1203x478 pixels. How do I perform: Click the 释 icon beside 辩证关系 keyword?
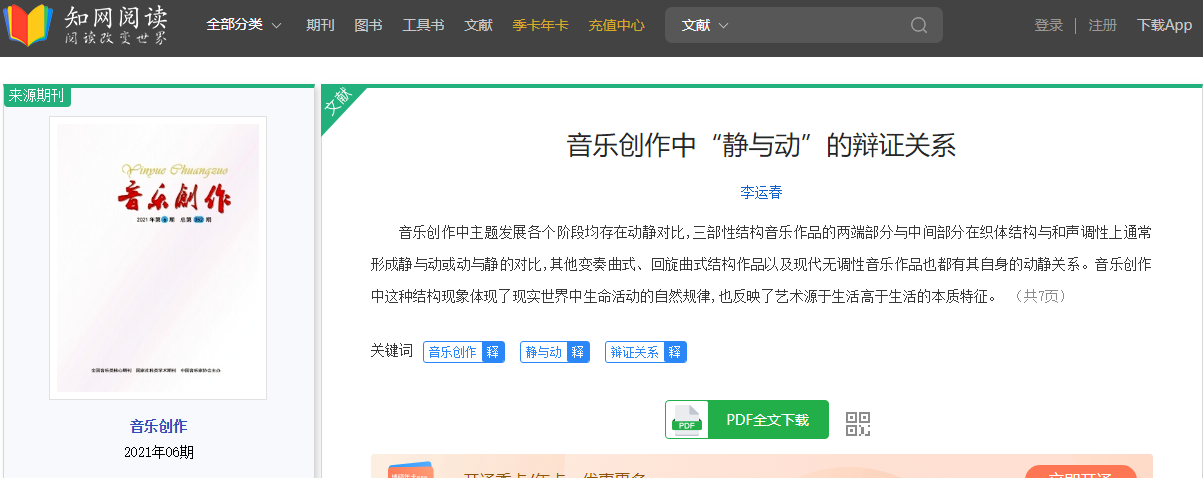click(674, 352)
